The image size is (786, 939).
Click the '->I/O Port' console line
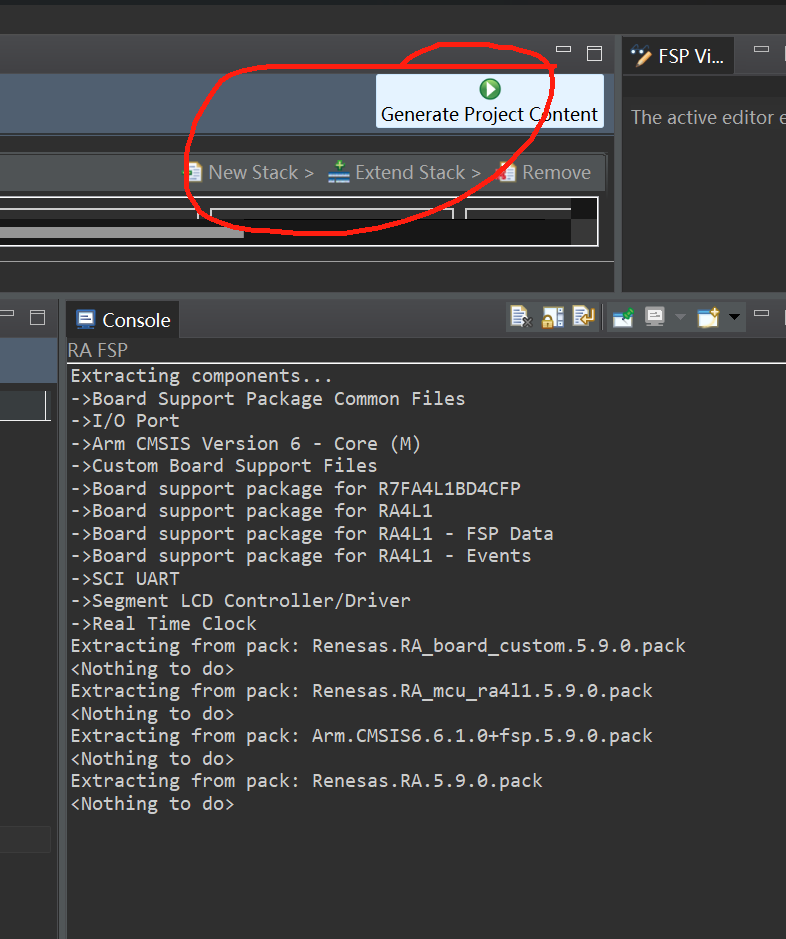[125, 421]
